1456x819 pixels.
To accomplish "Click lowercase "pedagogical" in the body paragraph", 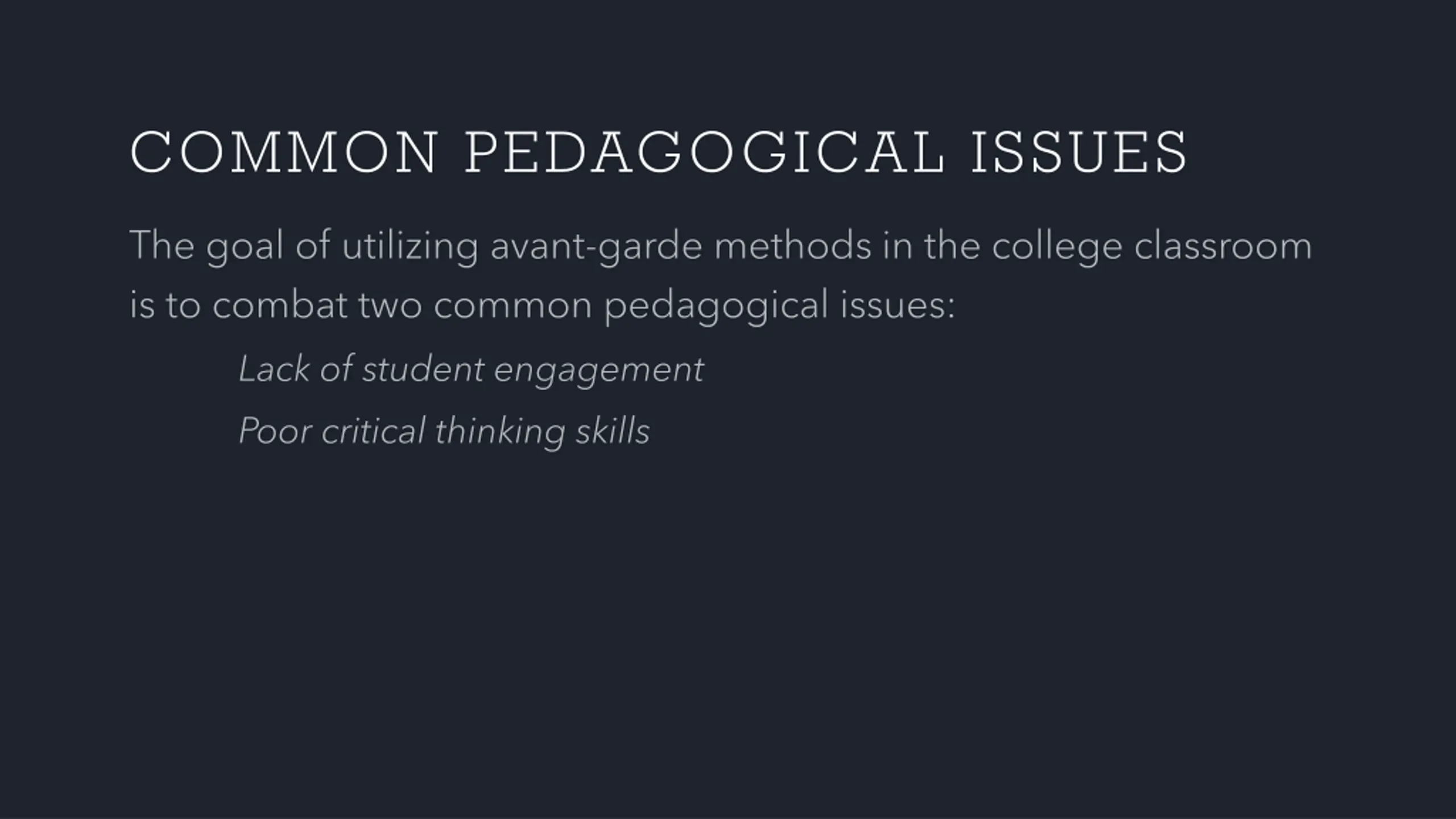I will pos(716,307).
